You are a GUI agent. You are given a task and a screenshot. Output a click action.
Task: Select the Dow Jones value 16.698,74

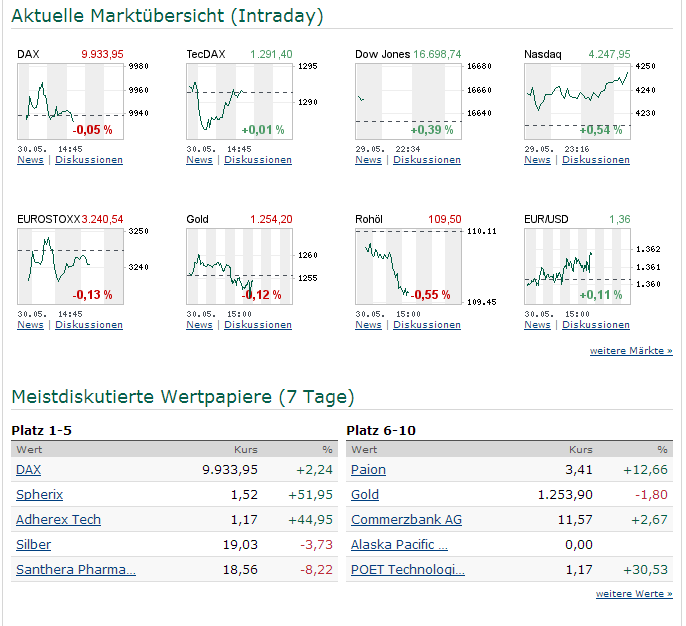[437, 54]
